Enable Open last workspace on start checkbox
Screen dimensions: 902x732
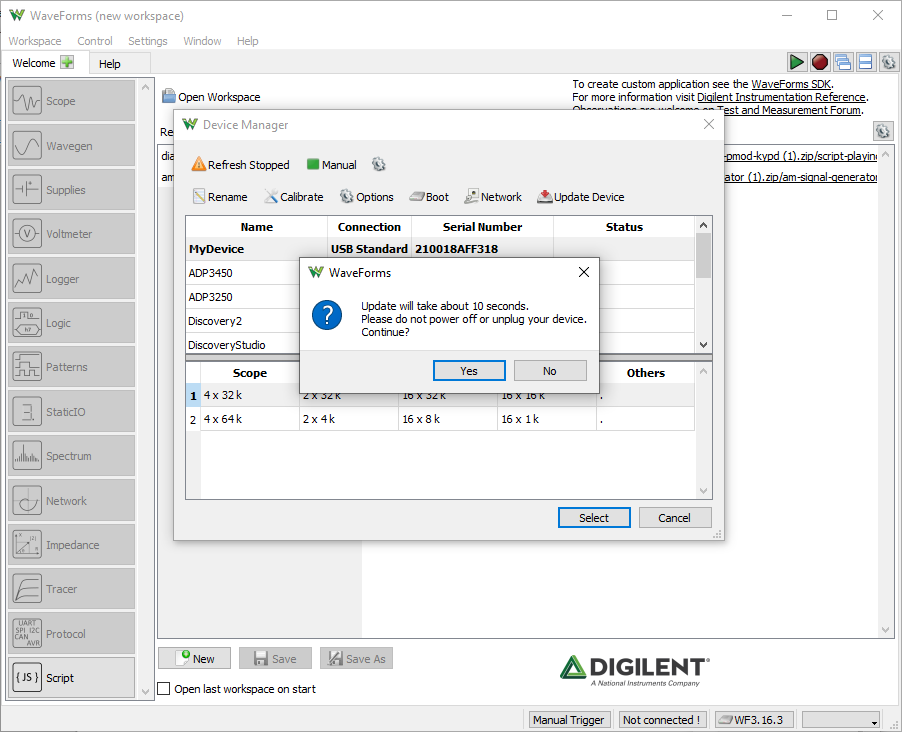pos(164,689)
